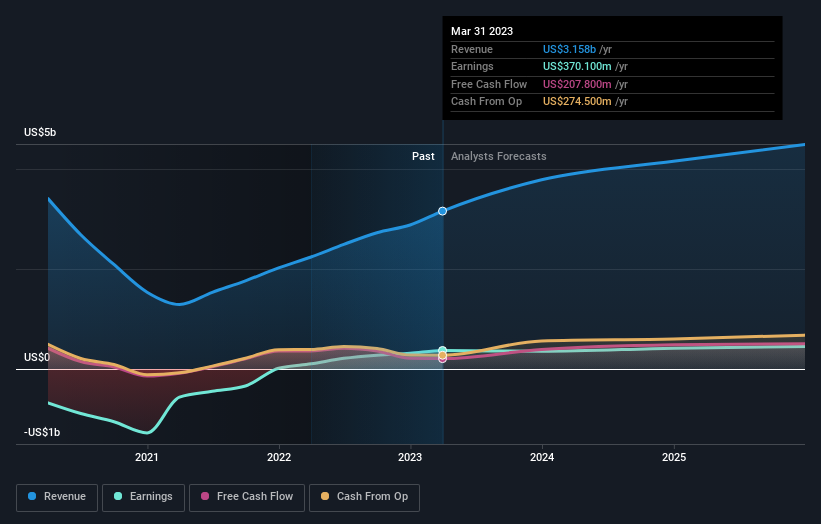821x524 pixels.
Task: Click the 2023 x-axis label
Action: (x=409, y=457)
